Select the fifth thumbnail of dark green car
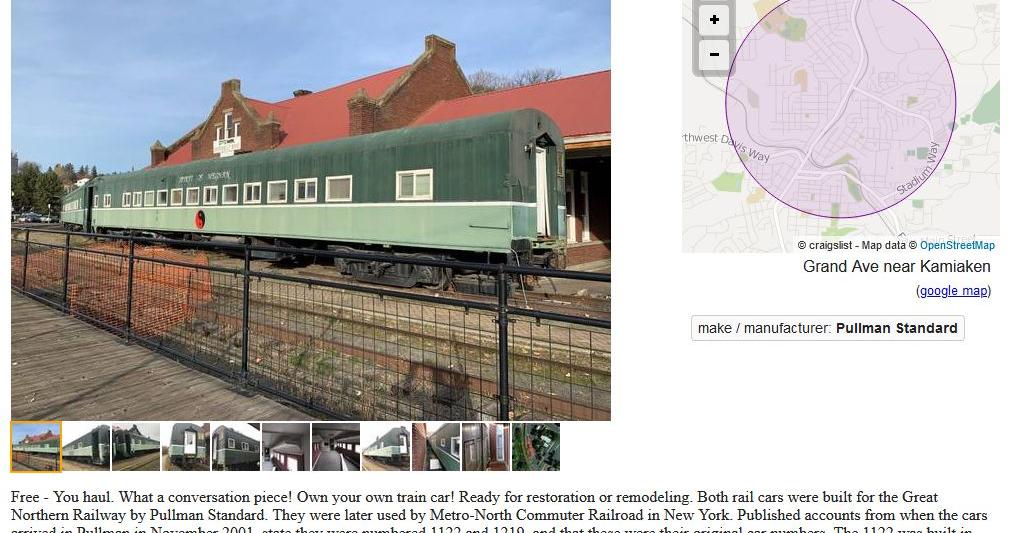1015x533 pixels. tap(236, 447)
